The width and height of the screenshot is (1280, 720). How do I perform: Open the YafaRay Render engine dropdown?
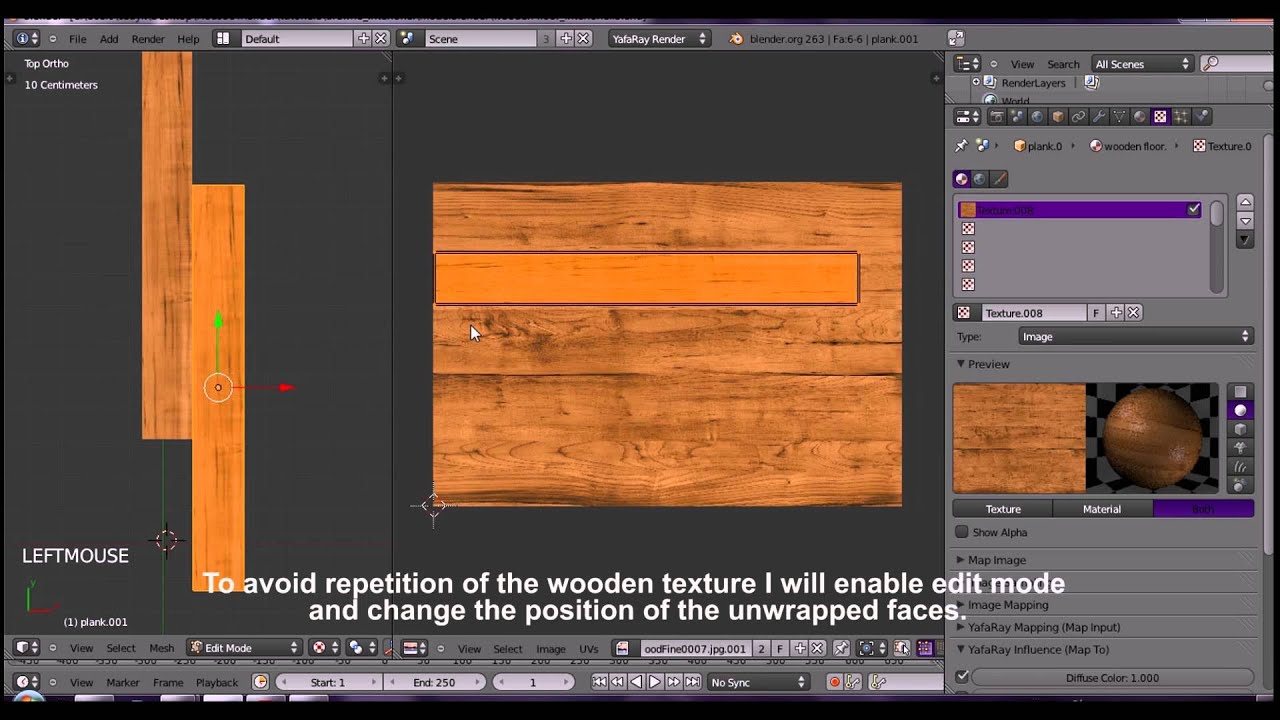658,38
